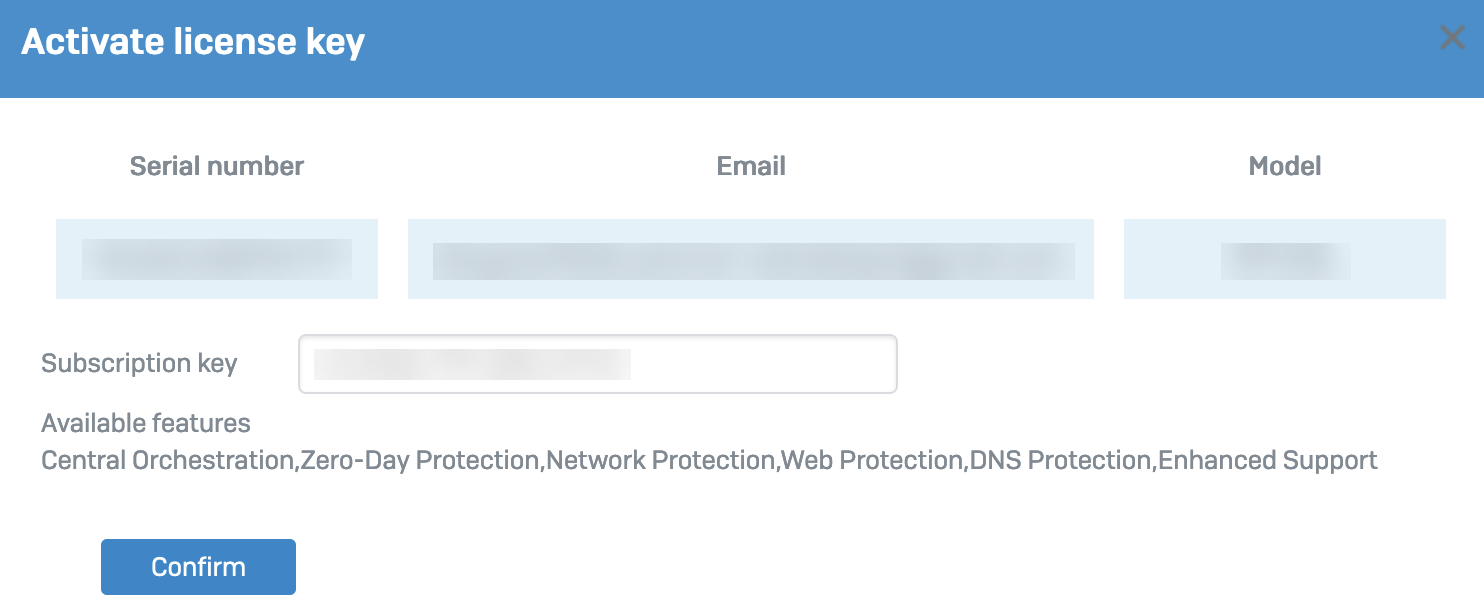
Task: Click the Enhanced Support feature text
Action: pos(1268,461)
